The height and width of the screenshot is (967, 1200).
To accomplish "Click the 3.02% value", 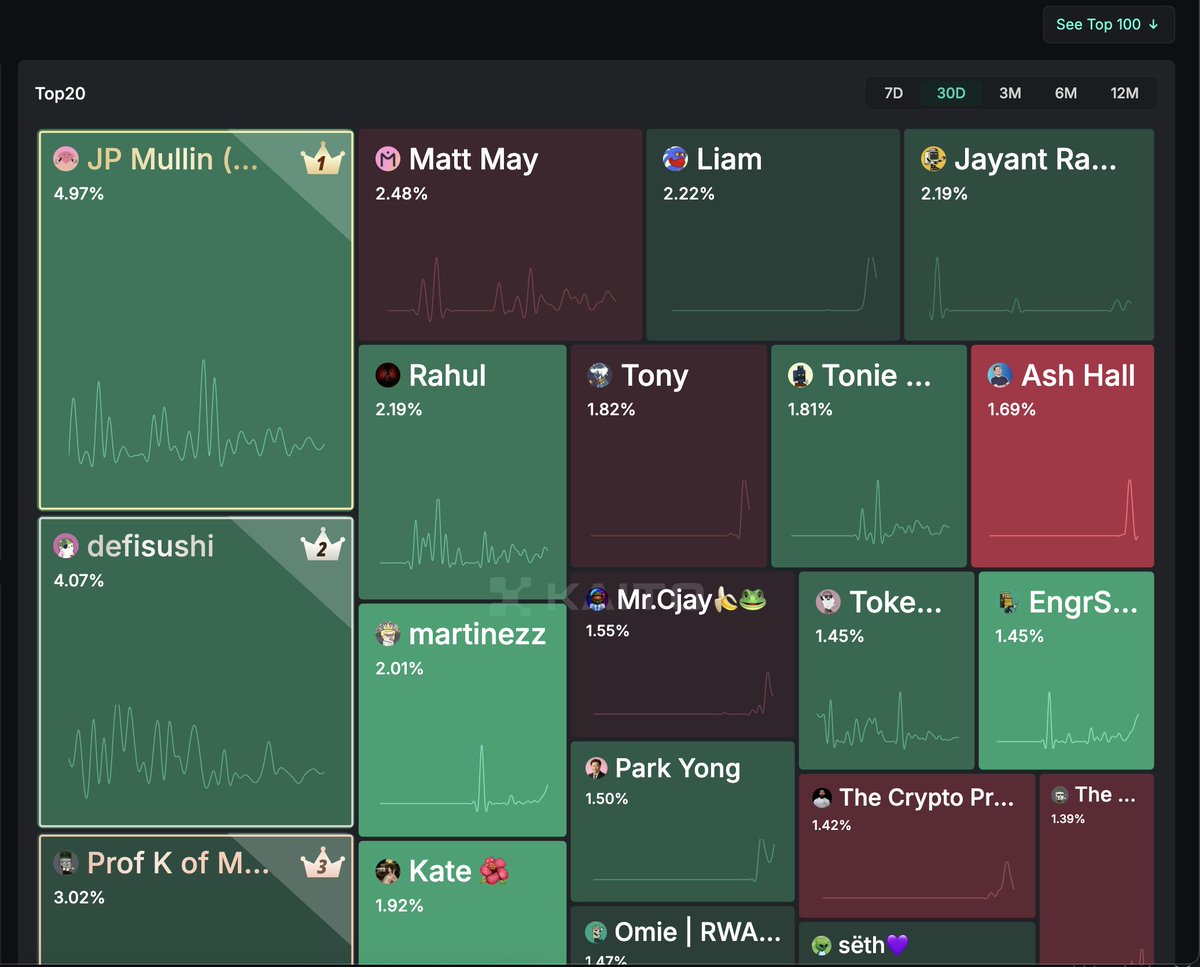I will (x=79, y=897).
